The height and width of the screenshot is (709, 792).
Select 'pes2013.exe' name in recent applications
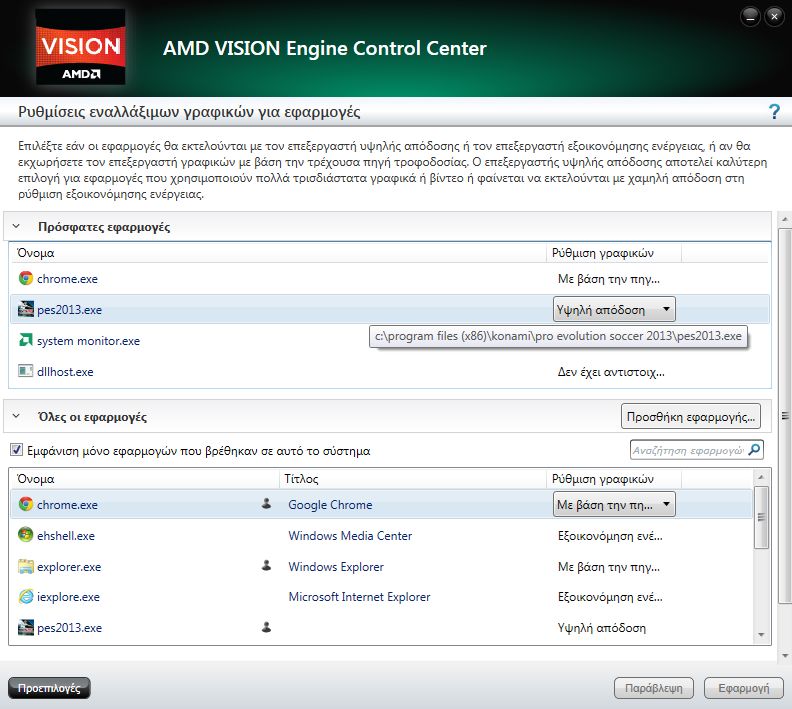pos(69,310)
